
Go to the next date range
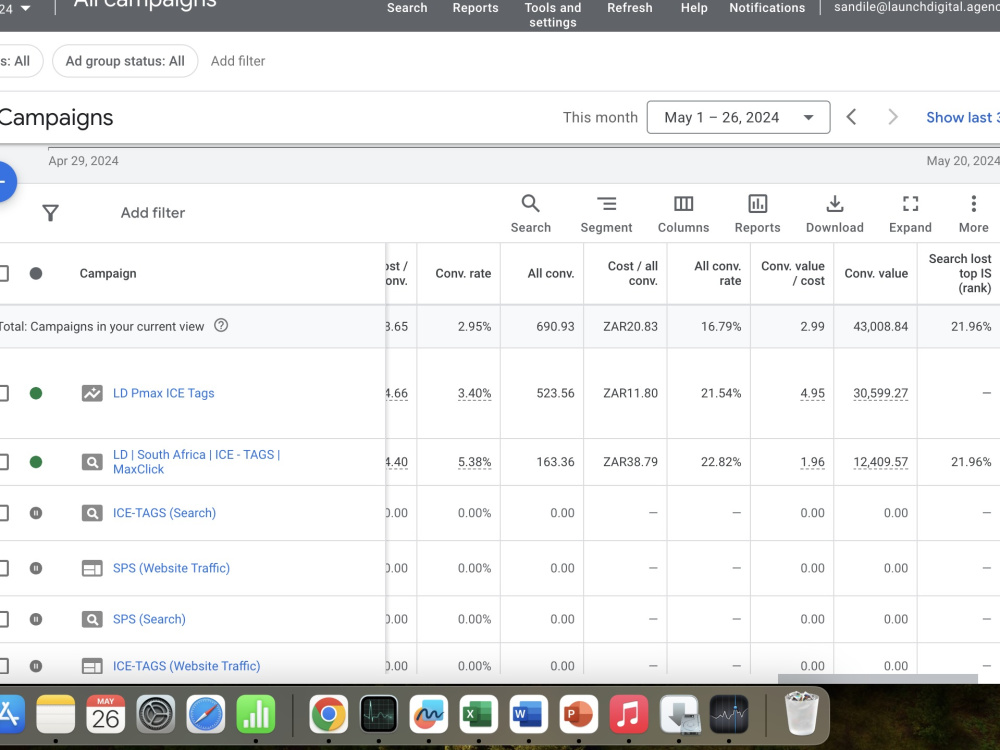[893, 117]
